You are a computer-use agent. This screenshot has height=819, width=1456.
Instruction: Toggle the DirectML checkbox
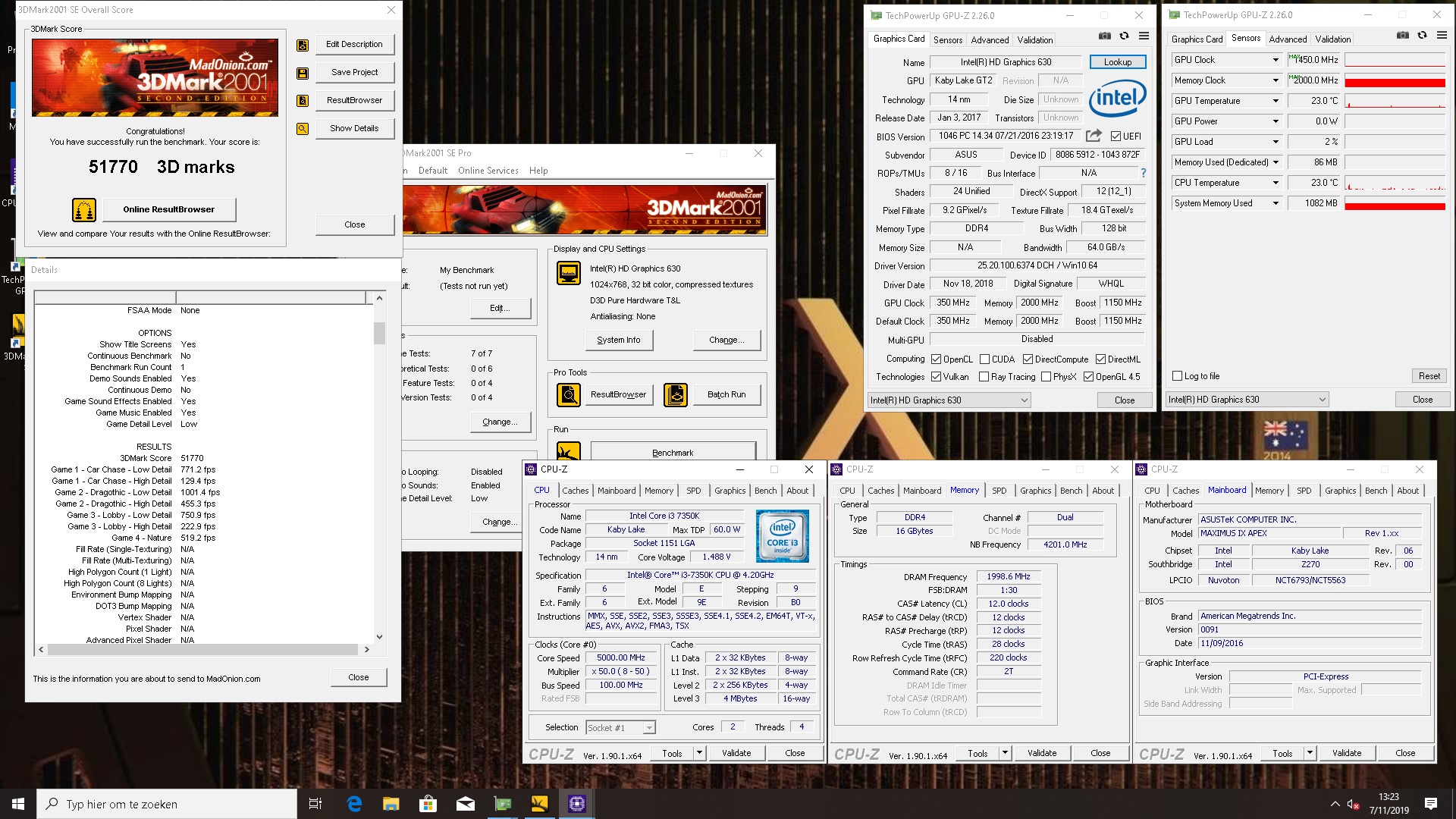[x=1100, y=359]
